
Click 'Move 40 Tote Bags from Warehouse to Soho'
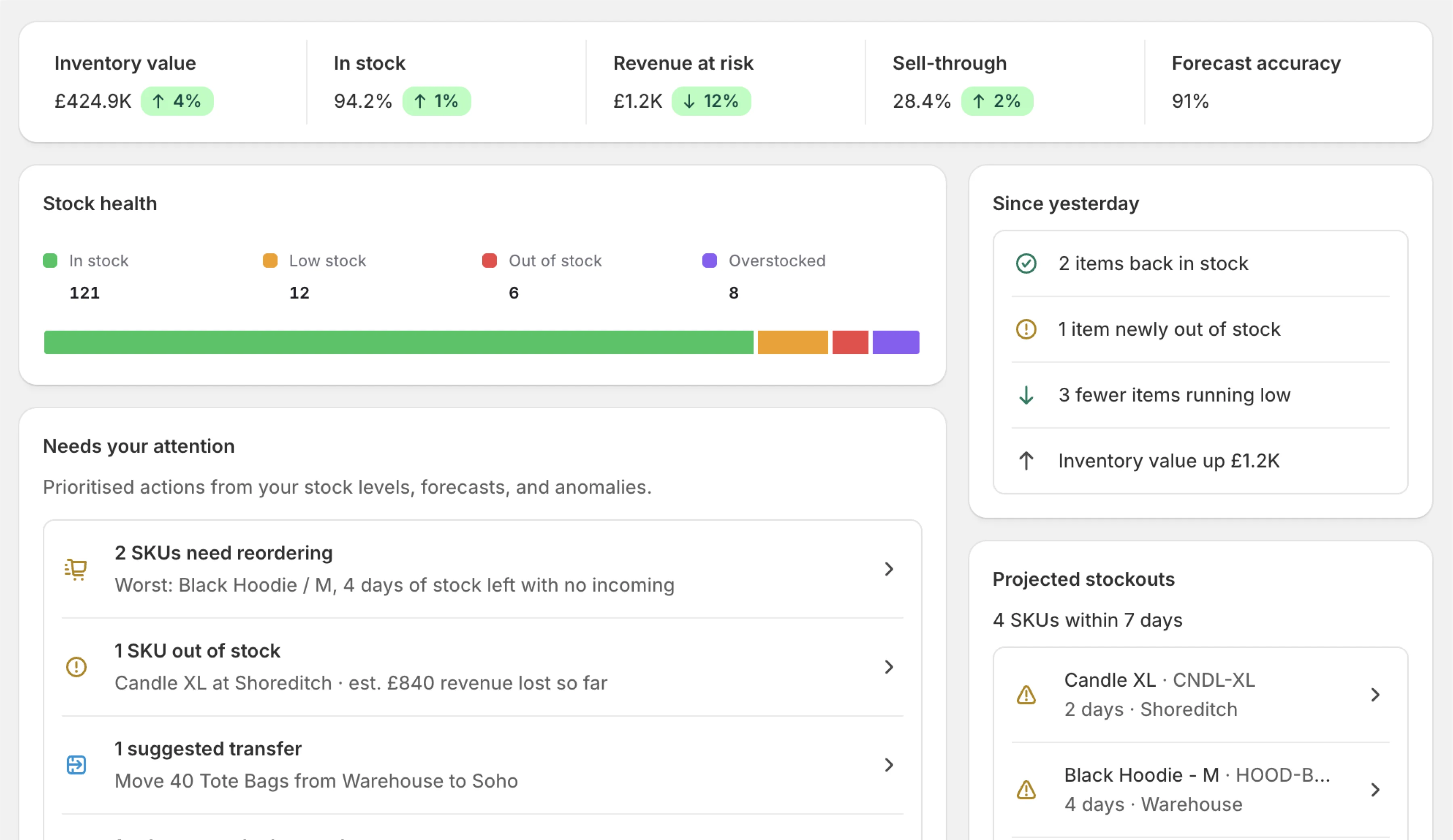316,781
